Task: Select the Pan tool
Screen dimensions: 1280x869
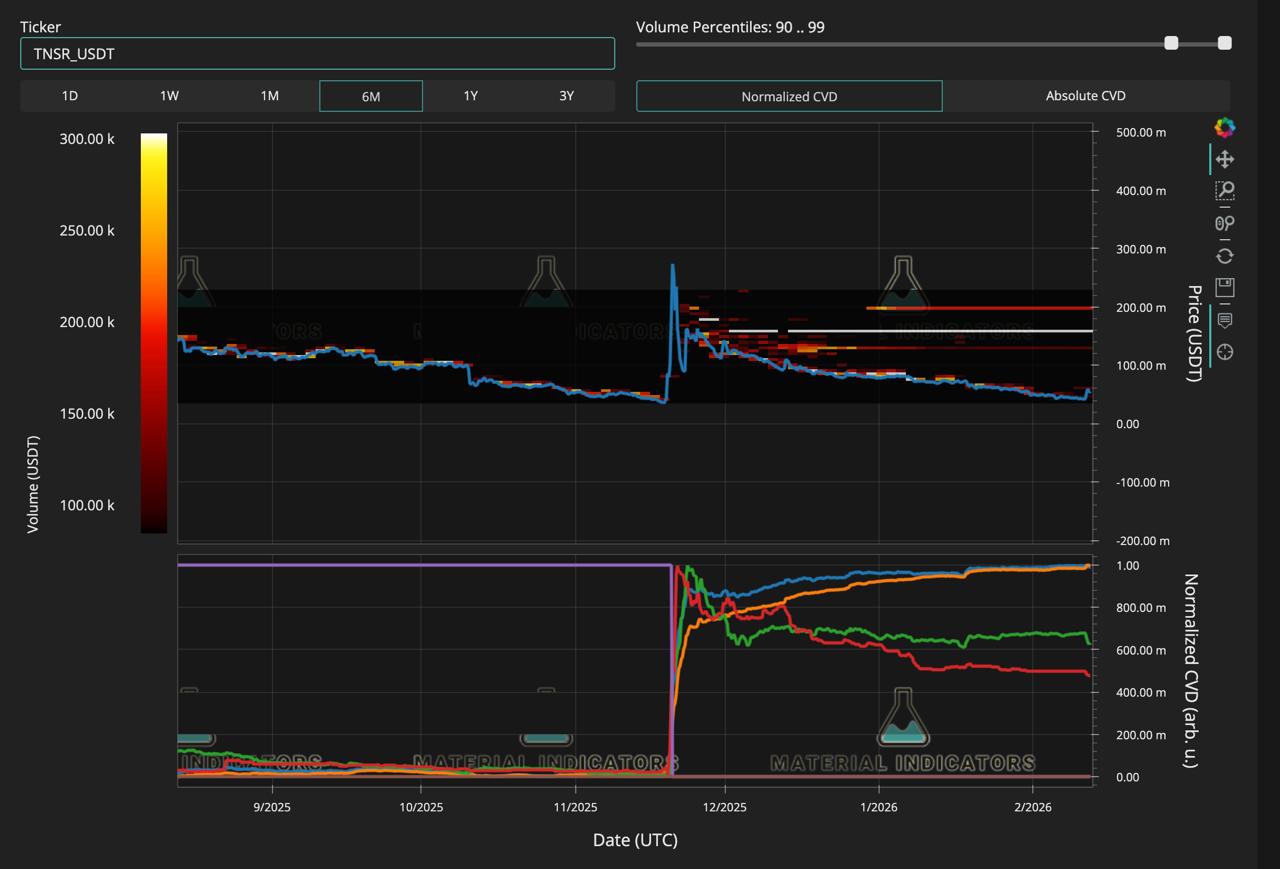Action: coord(1224,159)
